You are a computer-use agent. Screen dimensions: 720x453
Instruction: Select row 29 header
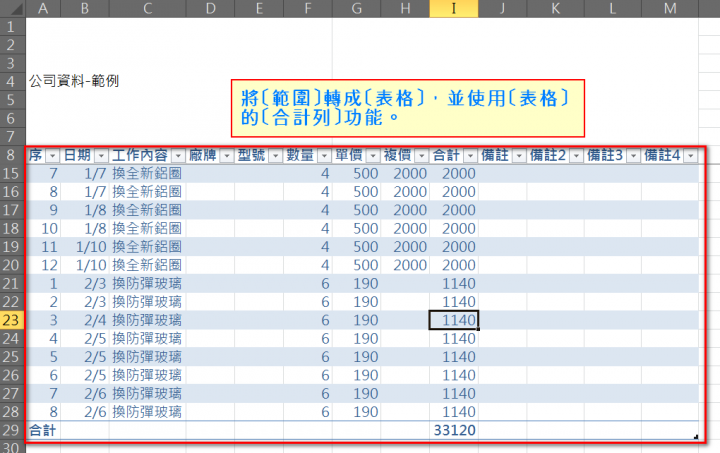[x=12, y=431]
